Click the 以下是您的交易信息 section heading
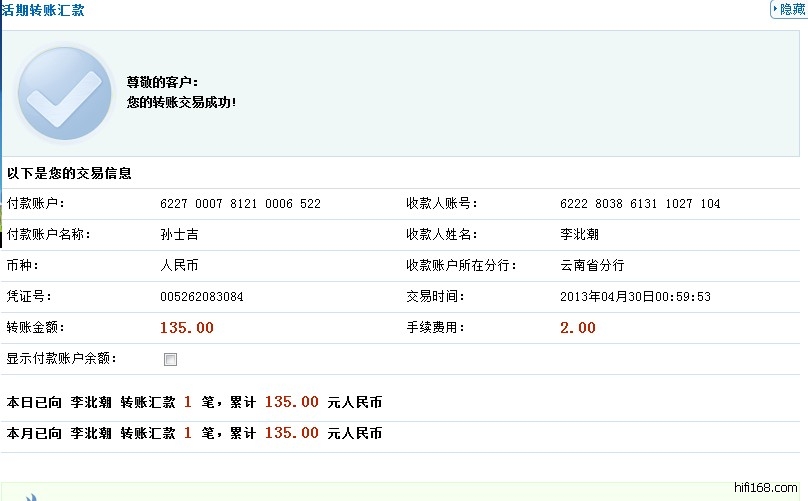Image resolution: width=808 pixels, height=501 pixels. point(69,173)
